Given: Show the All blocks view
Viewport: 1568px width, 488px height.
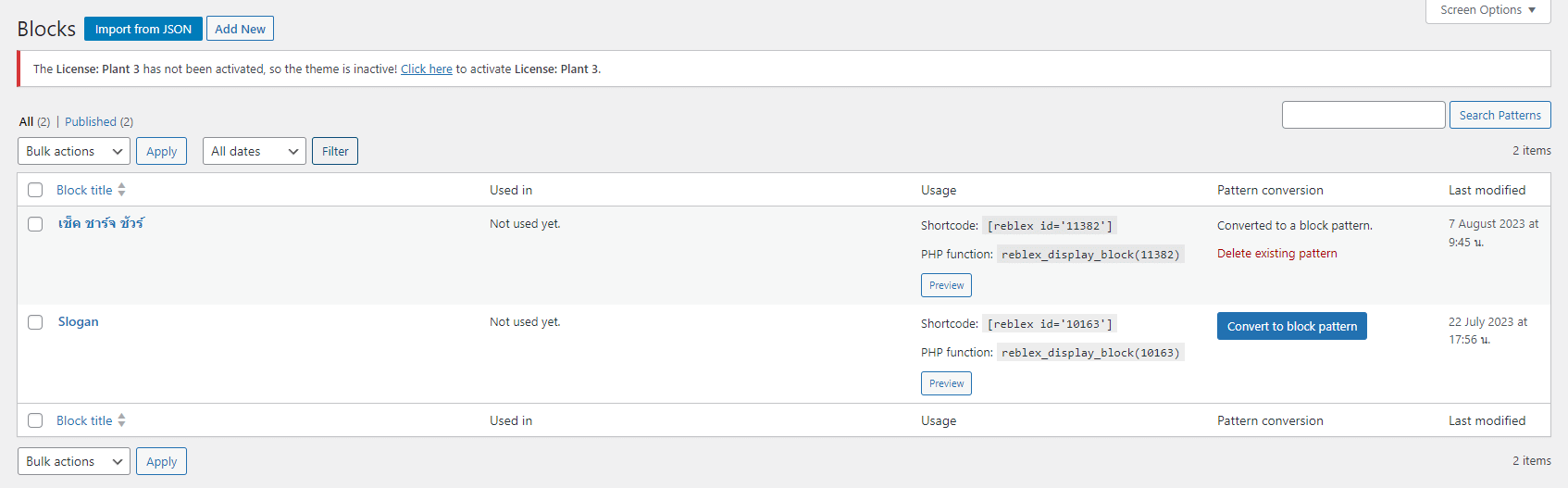Looking at the screenshot, I should click(x=26, y=121).
